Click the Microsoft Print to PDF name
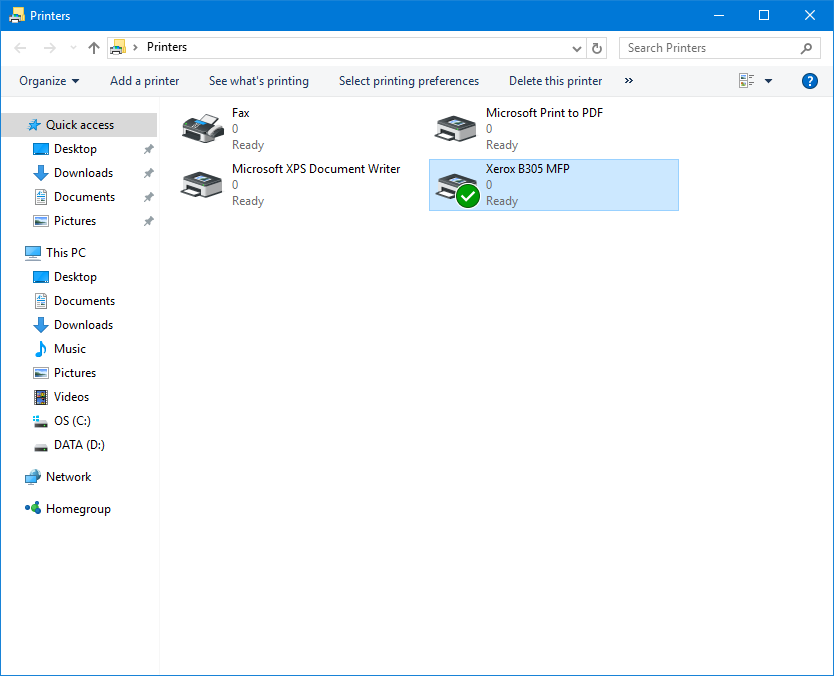Image resolution: width=834 pixels, height=676 pixels. pyautogui.click(x=544, y=113)
